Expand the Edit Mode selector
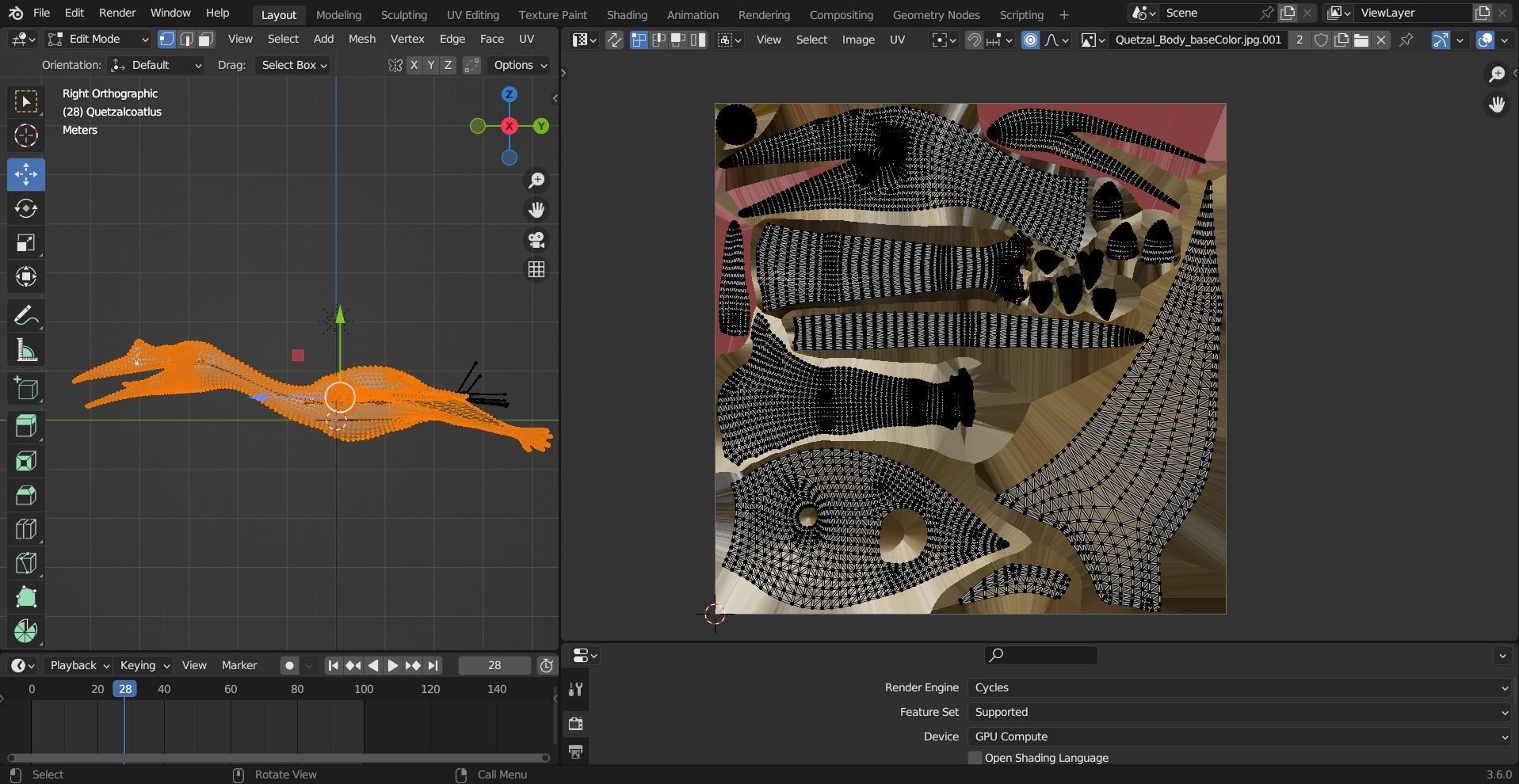 point(97,39)
